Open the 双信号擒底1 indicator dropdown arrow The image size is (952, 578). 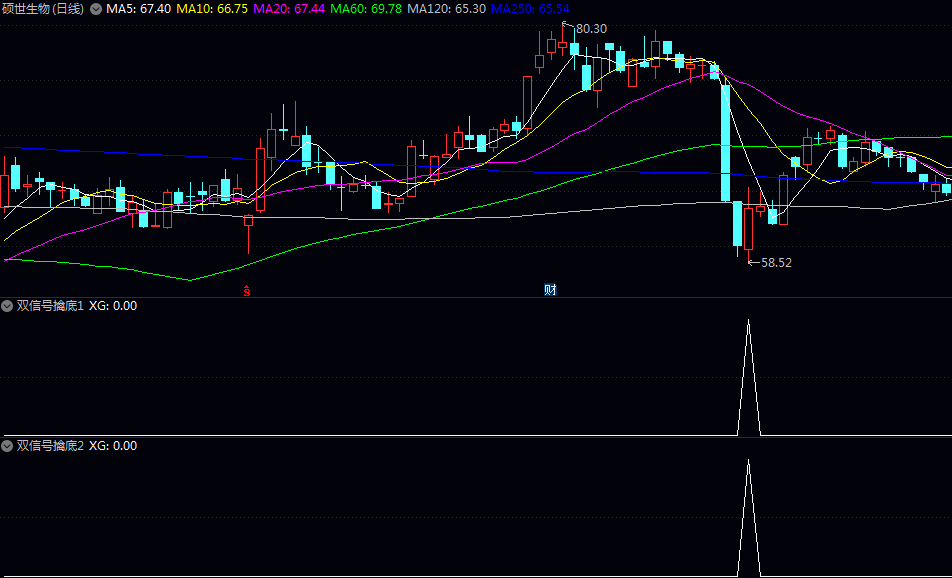7,306
